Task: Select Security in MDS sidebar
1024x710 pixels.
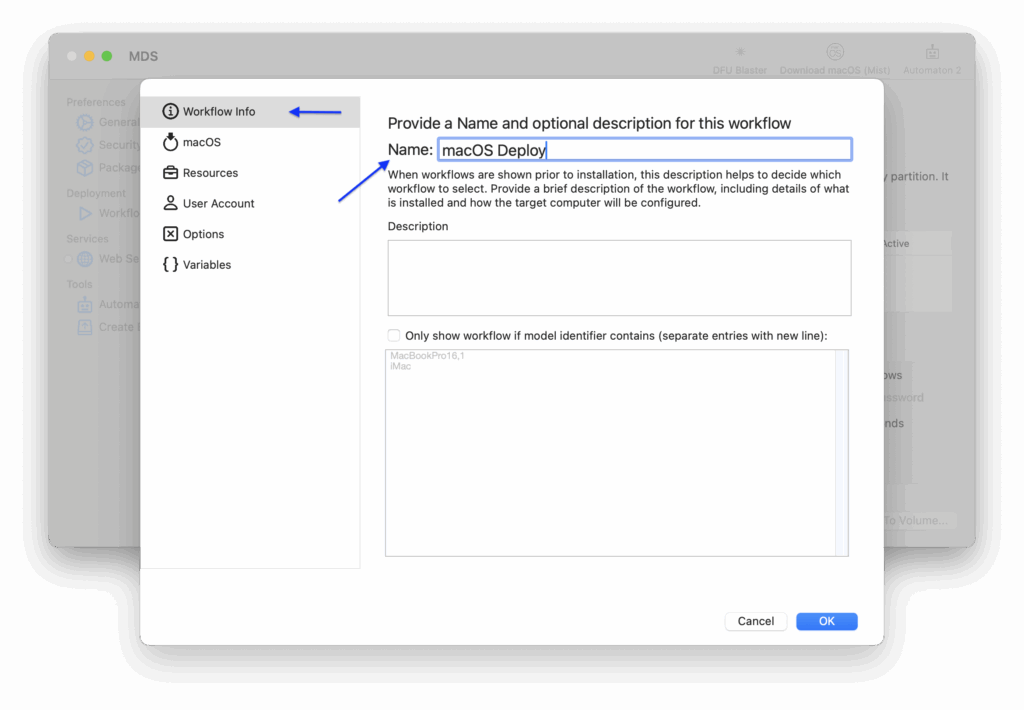Action: coord(108,145)
